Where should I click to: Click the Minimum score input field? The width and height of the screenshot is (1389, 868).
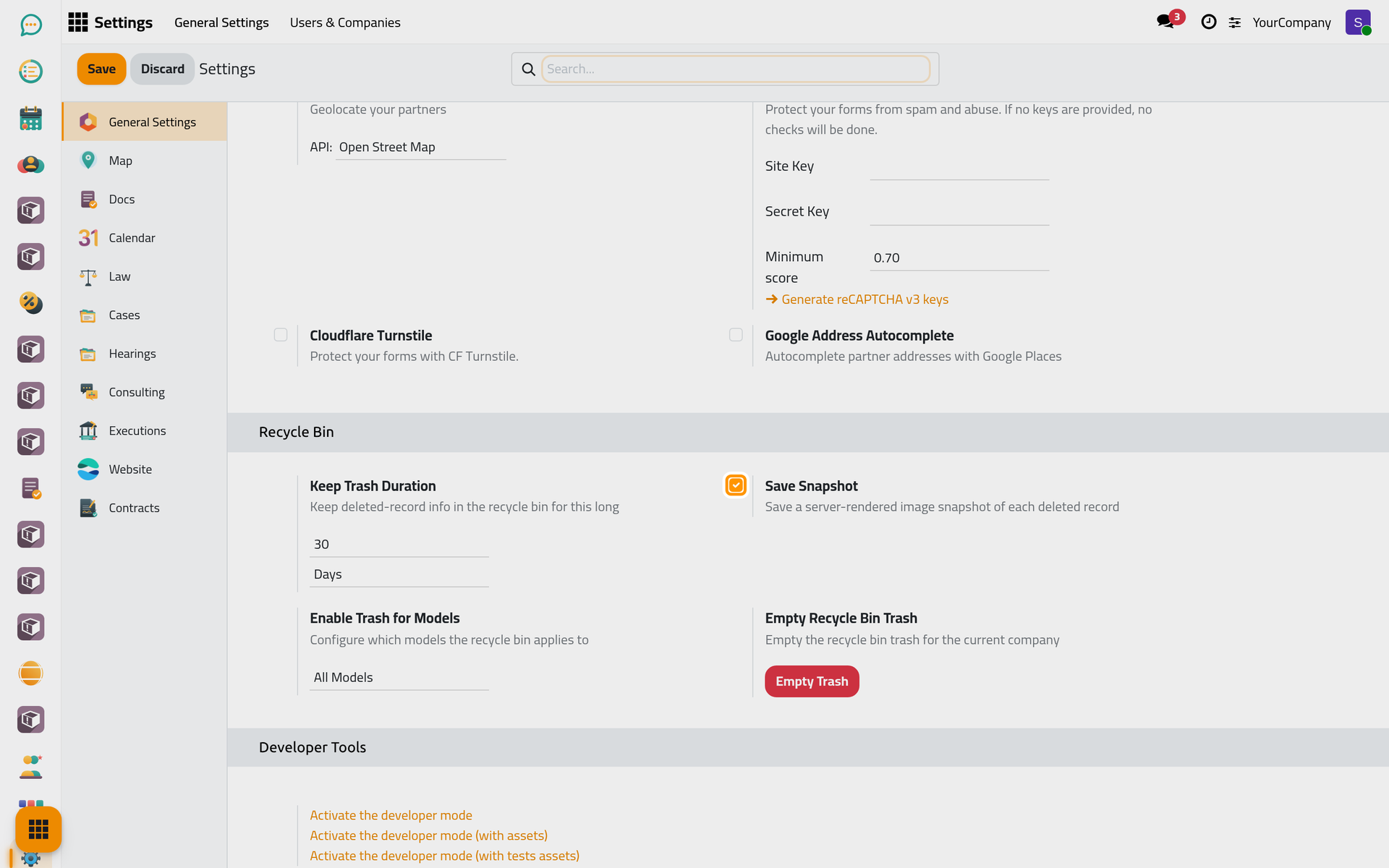[x=959, y=258]
